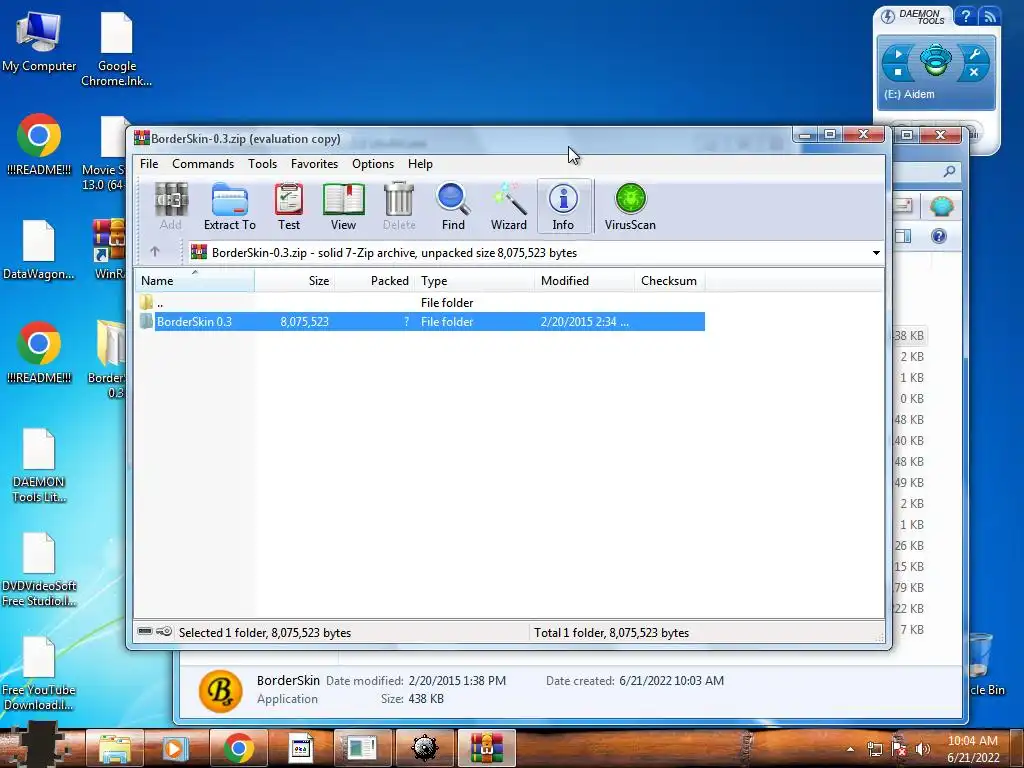1024x768 pixels.
Task: Click the Test archive icon
Action: [x=289, y=207]
